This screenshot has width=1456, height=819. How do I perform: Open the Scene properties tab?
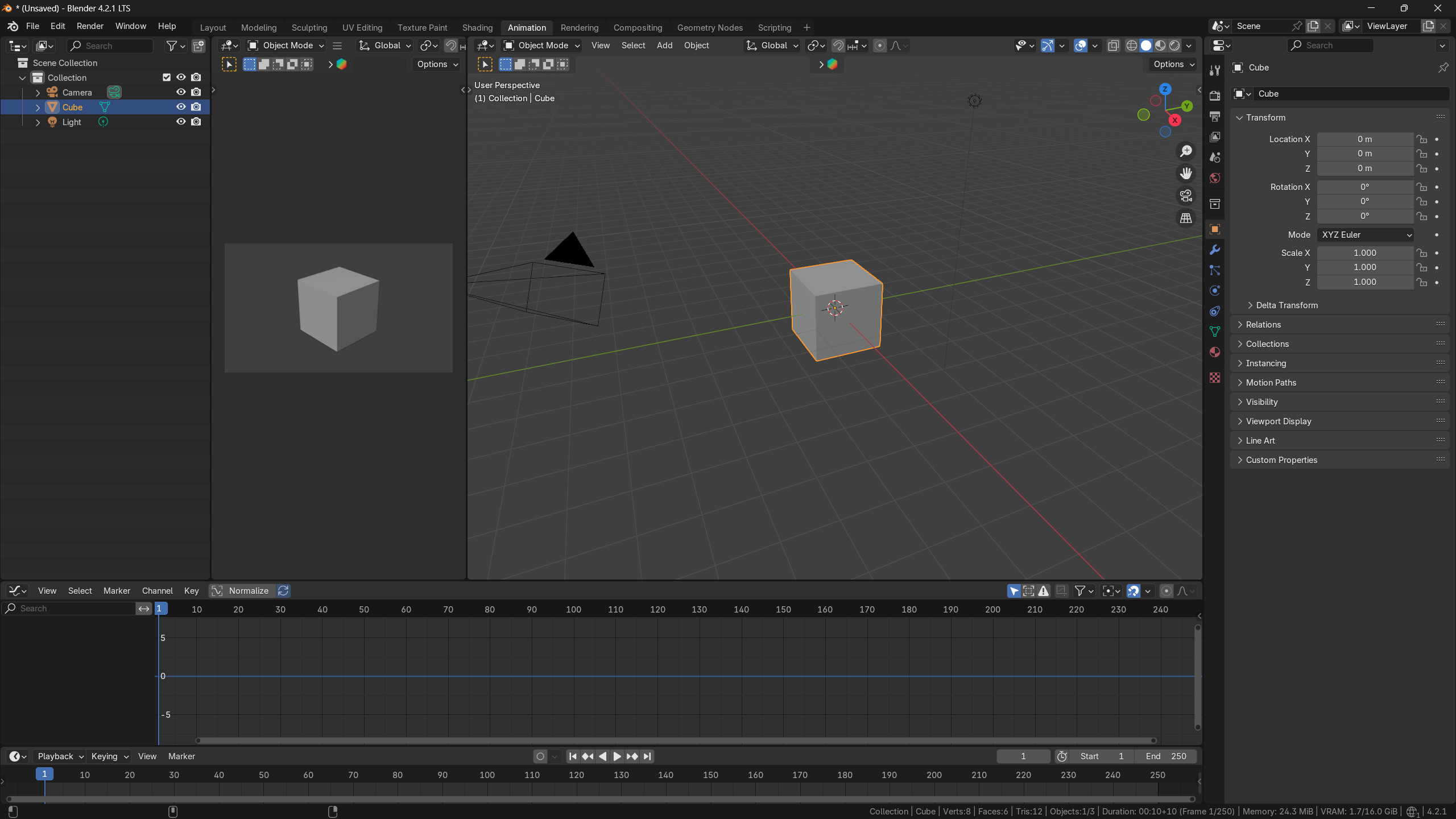[1215, 158]
